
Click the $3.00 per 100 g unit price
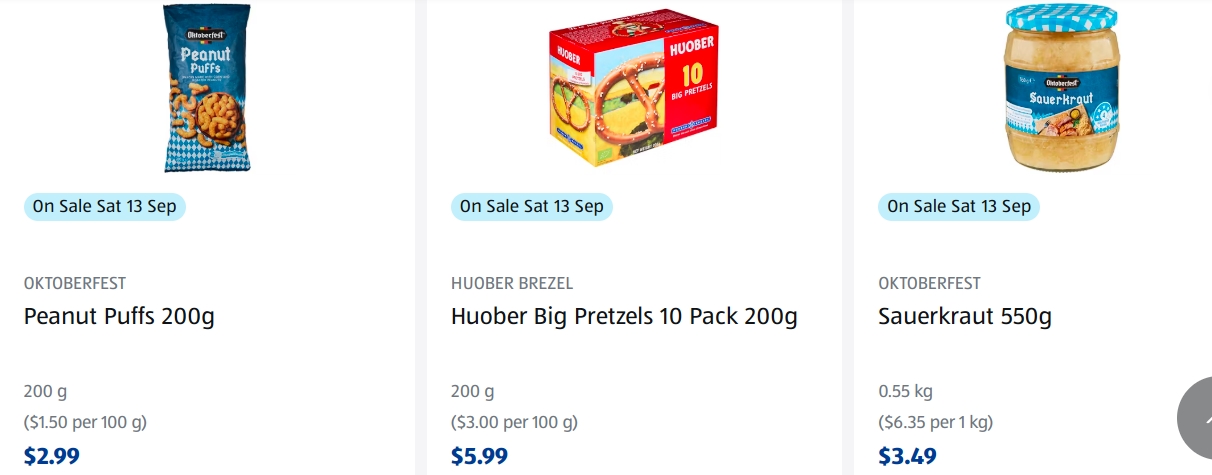pyautogui.click(x=514, y=422)
